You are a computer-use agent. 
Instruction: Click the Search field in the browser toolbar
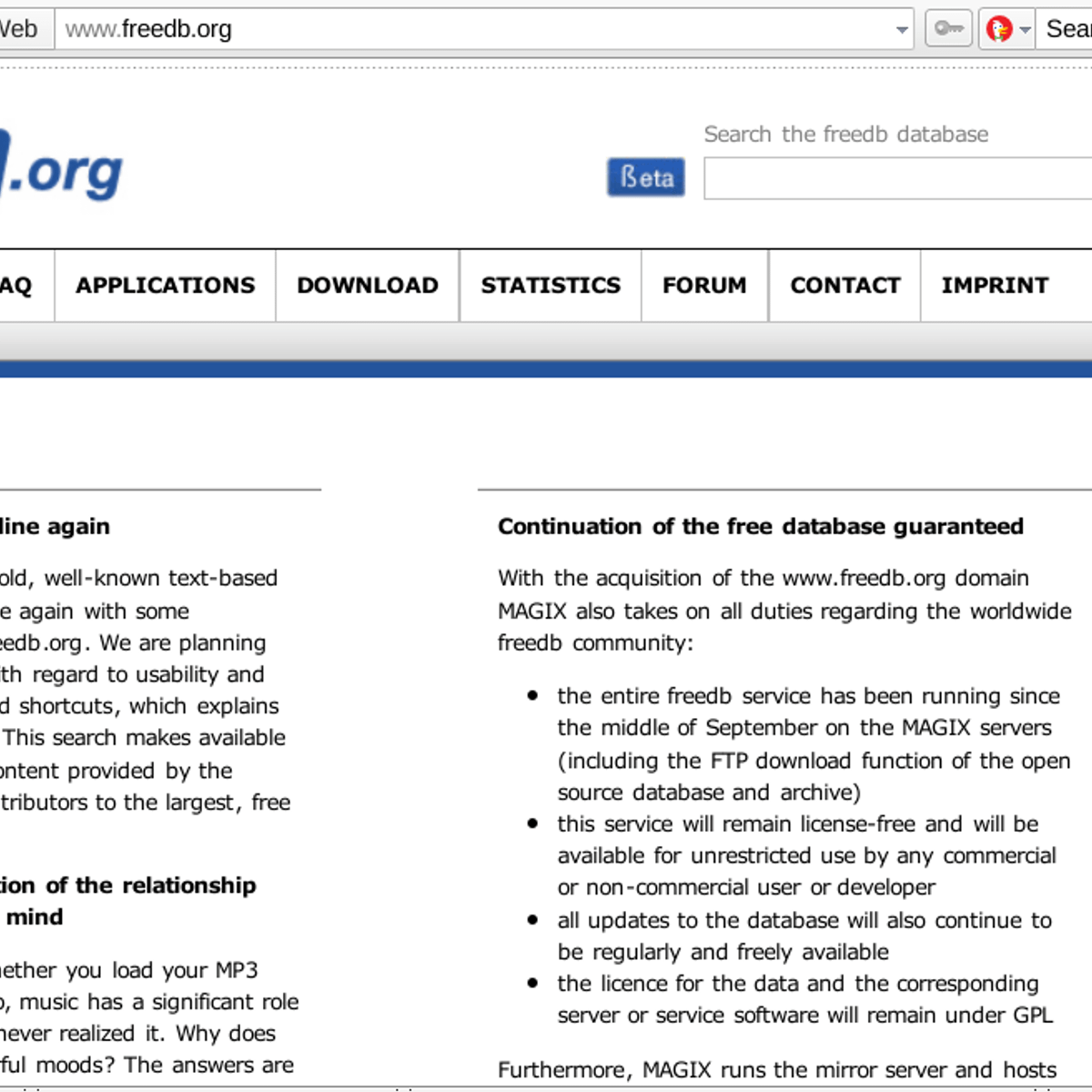tap(1074, 28)
